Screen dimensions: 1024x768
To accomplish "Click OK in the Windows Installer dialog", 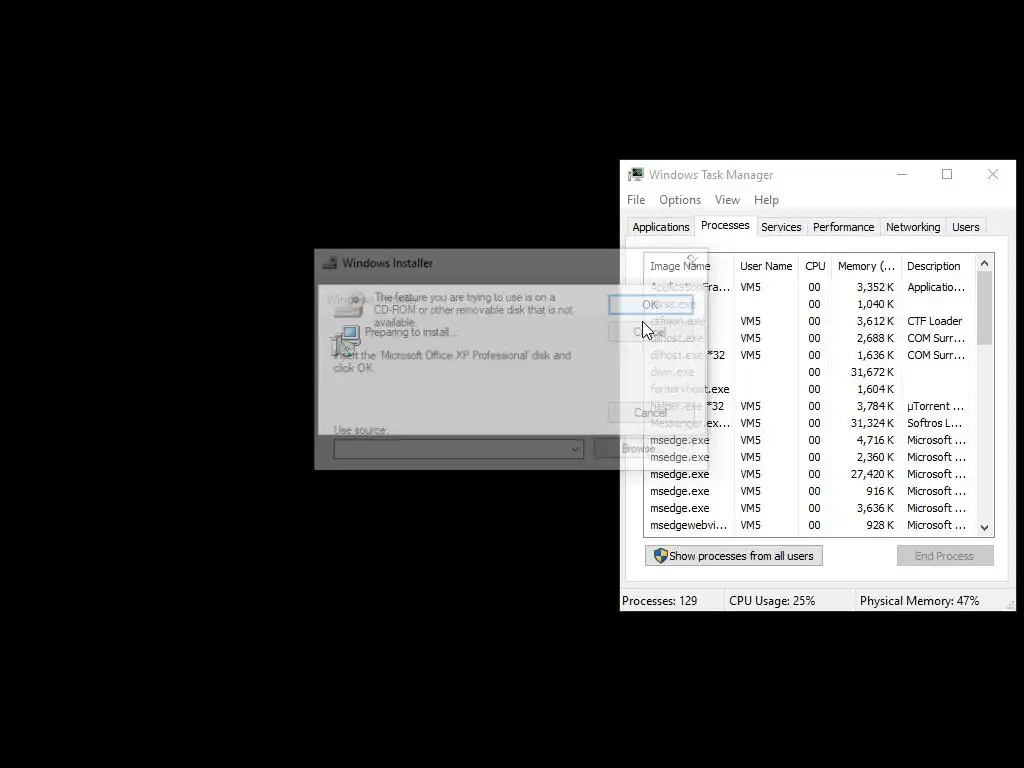I will coord(650,304).
